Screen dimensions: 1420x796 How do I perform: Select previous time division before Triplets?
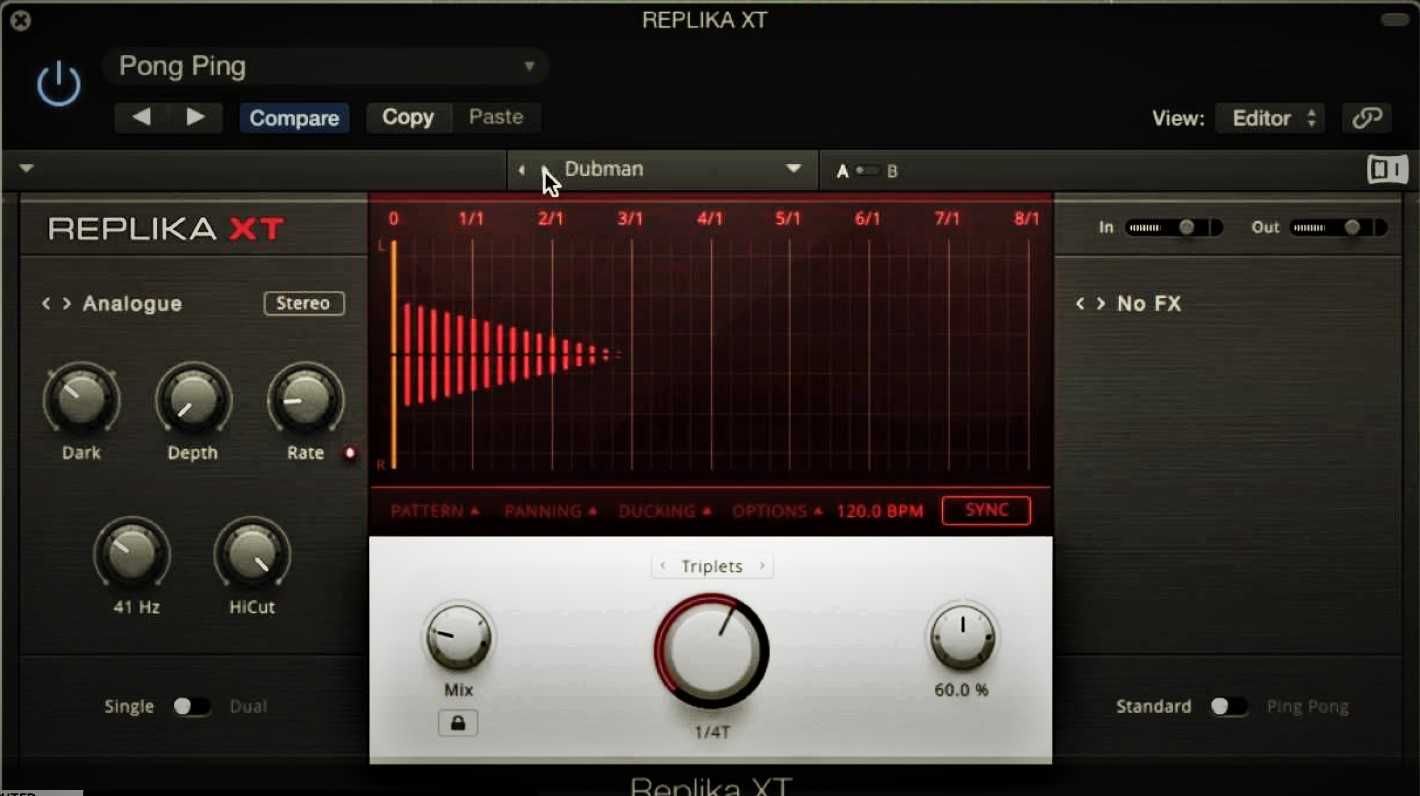click(x=663, y=567)
